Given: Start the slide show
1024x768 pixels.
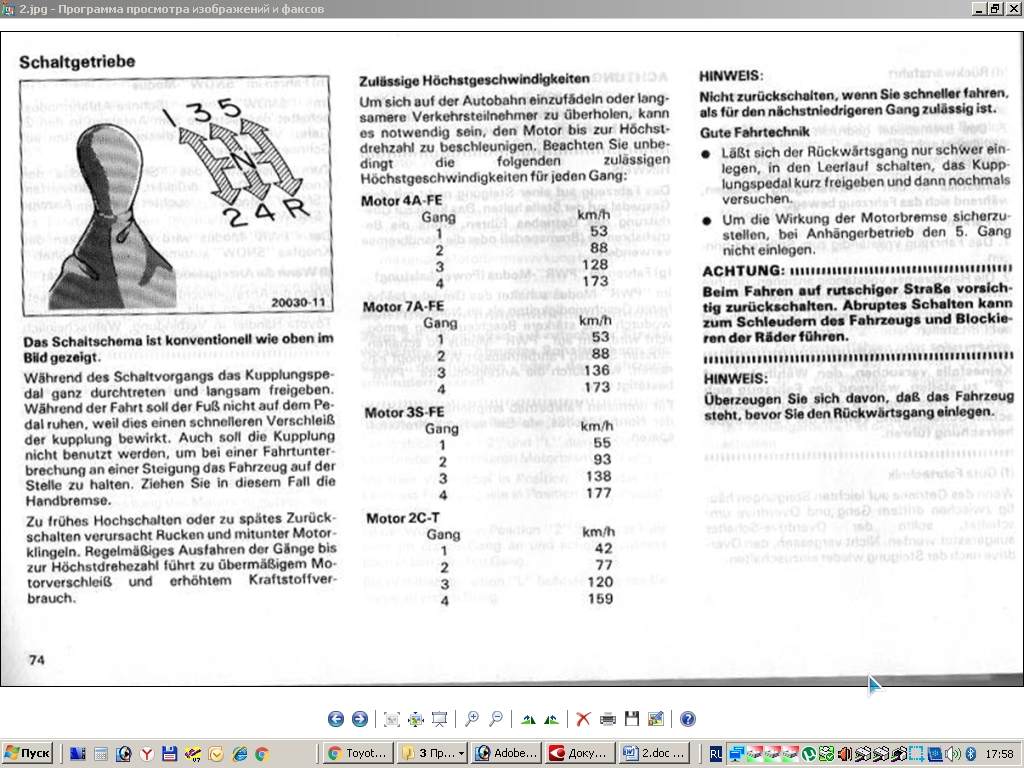Looking at the screenshot, I should [x=439, y=719].
